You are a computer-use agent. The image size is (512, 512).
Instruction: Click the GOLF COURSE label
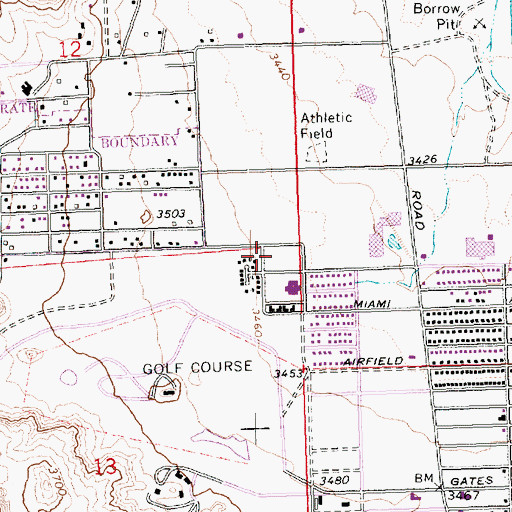click(x=197, y=368)
